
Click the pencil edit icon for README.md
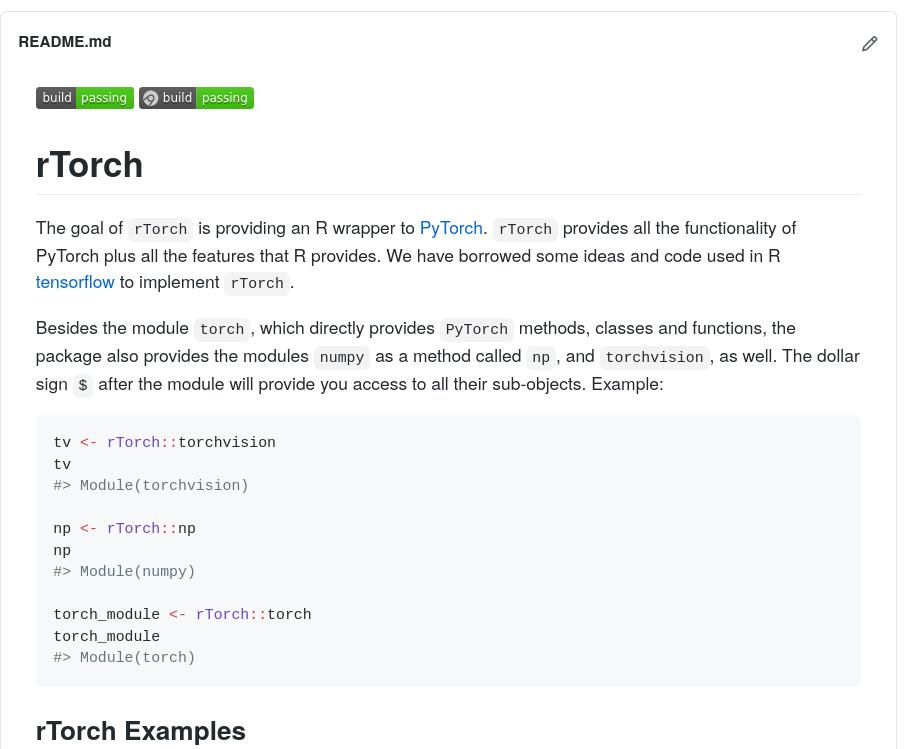[869, 44]
